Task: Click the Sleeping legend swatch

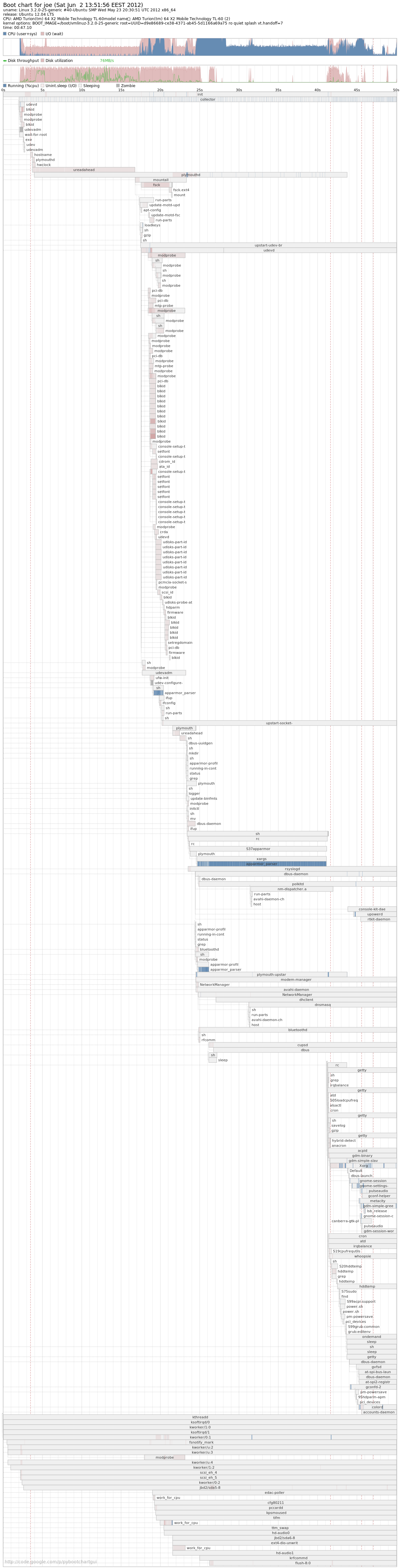Action: (81, 86)
